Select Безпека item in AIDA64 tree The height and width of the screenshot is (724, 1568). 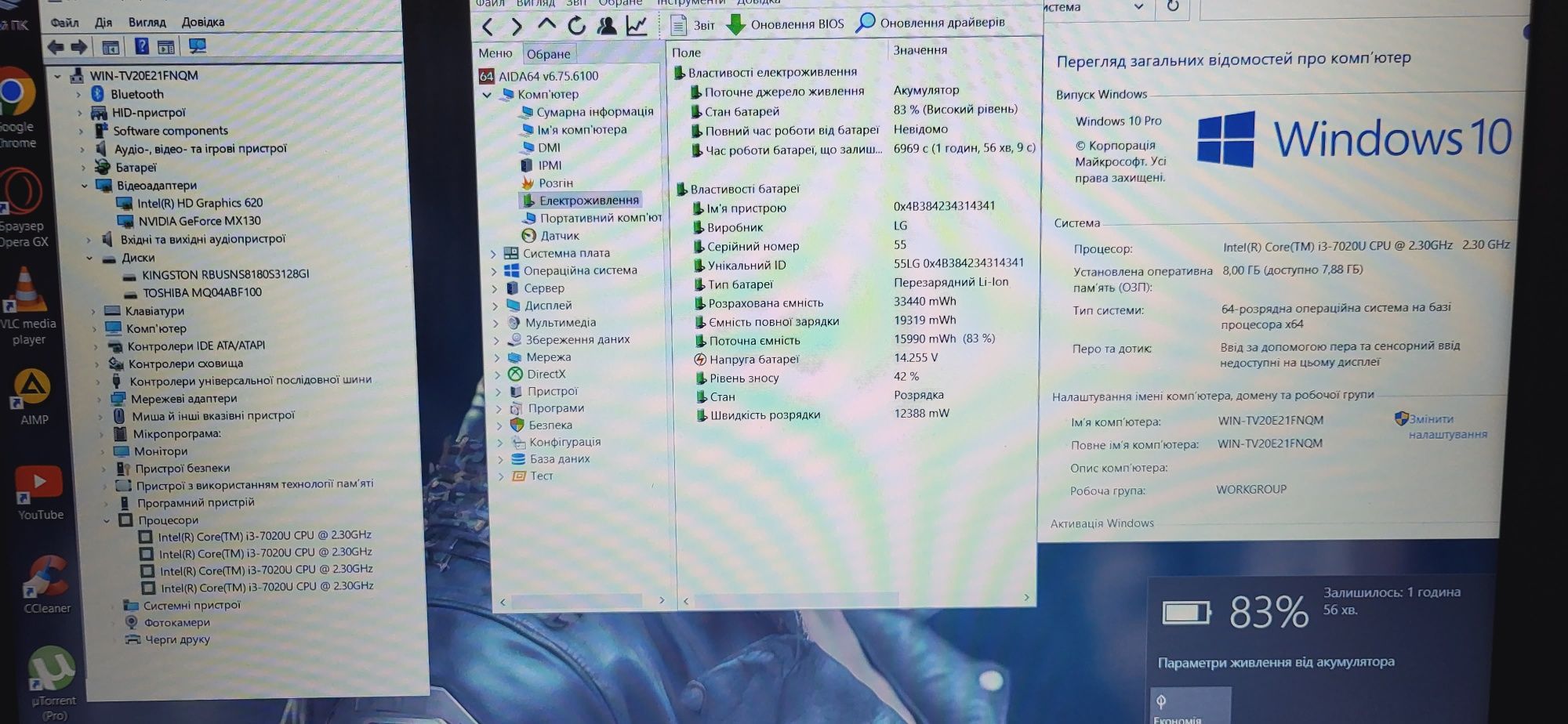point(541,425)
